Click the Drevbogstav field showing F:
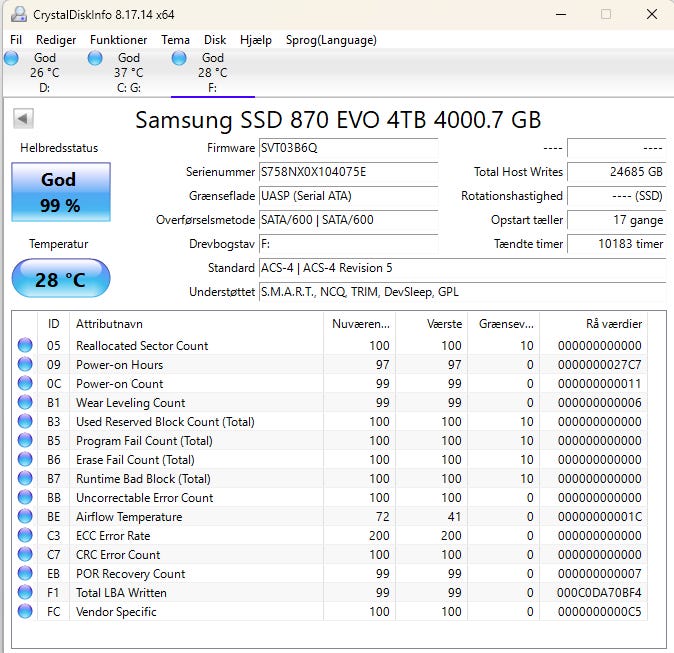The image size is (674, 653). 349,244
